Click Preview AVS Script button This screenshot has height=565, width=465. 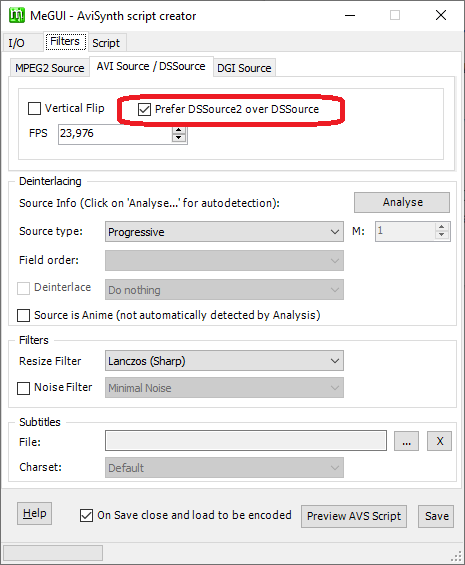click(354, 516)
